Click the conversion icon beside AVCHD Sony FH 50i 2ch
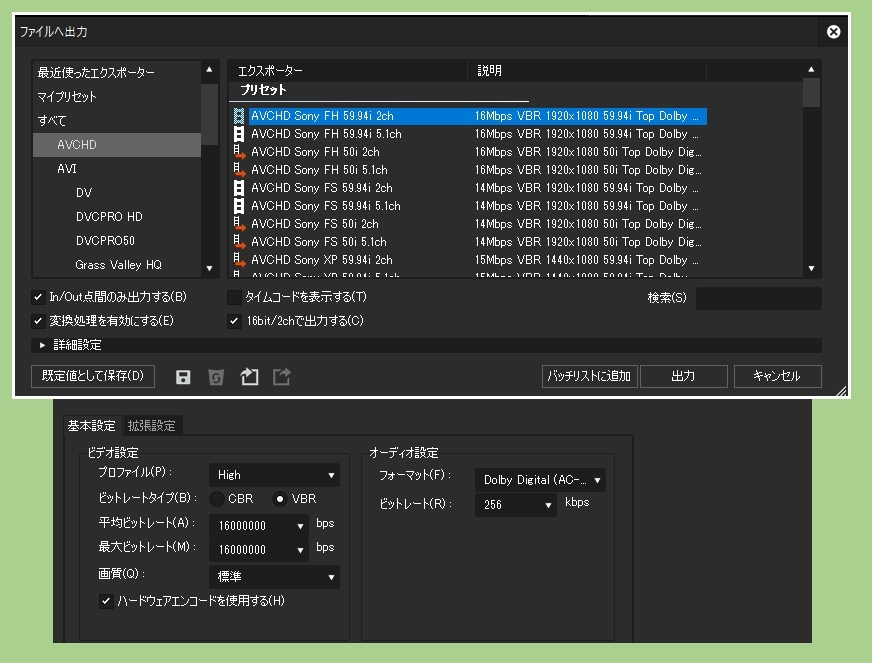The image size is (872, 663). [239, 152]
